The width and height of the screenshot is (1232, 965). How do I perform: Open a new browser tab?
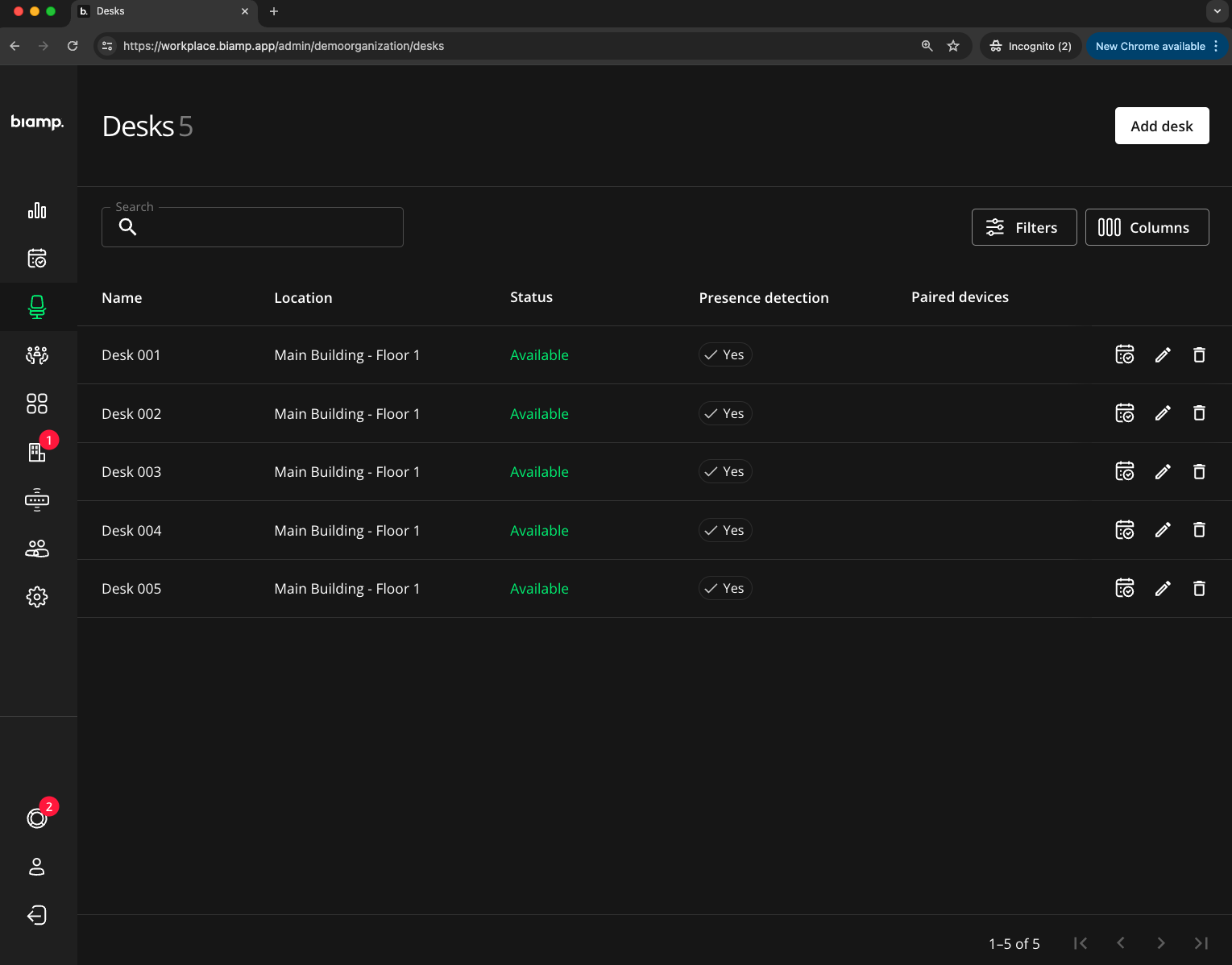click(274, 11)
